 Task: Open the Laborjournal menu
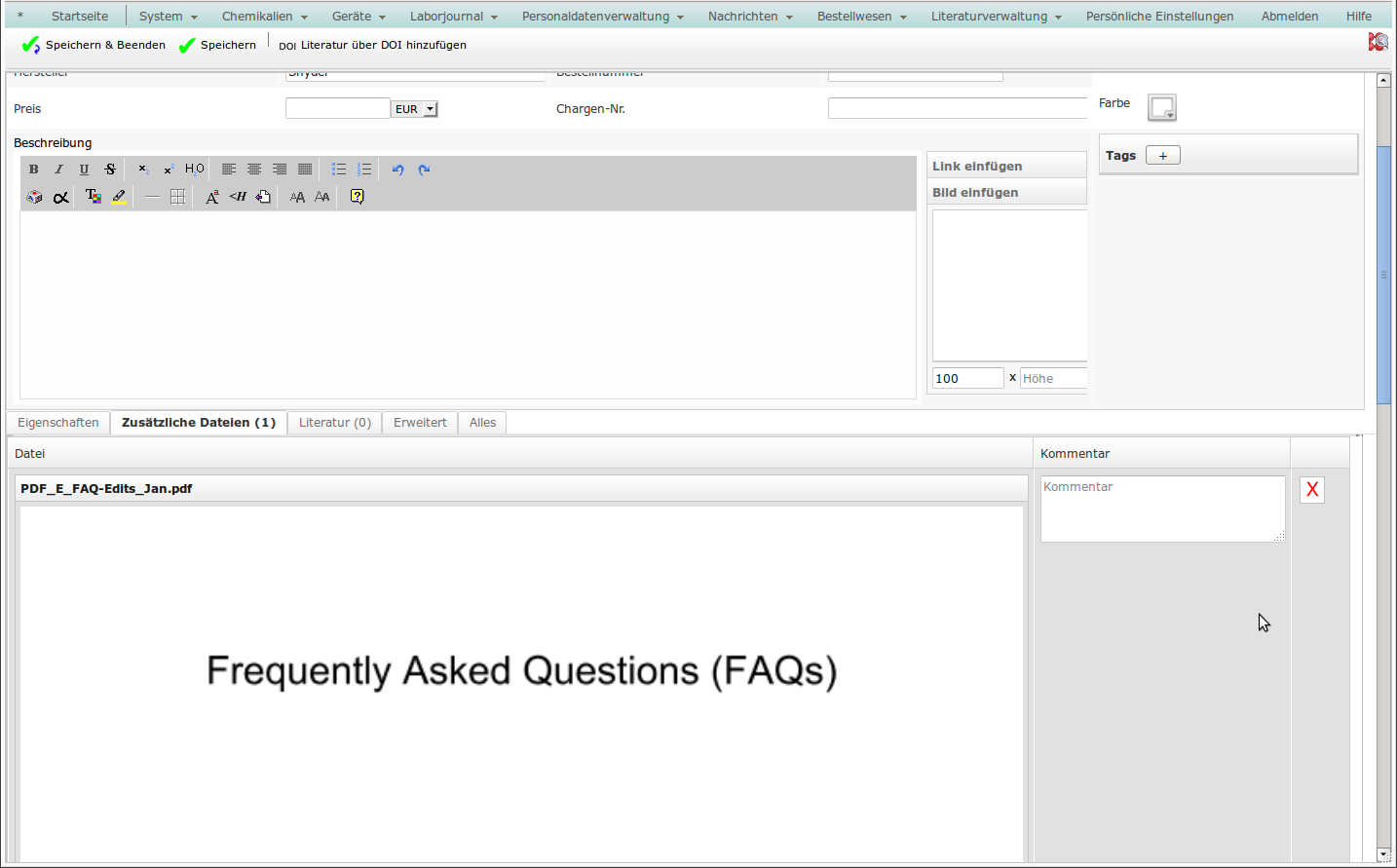click(x=453, y=17)
